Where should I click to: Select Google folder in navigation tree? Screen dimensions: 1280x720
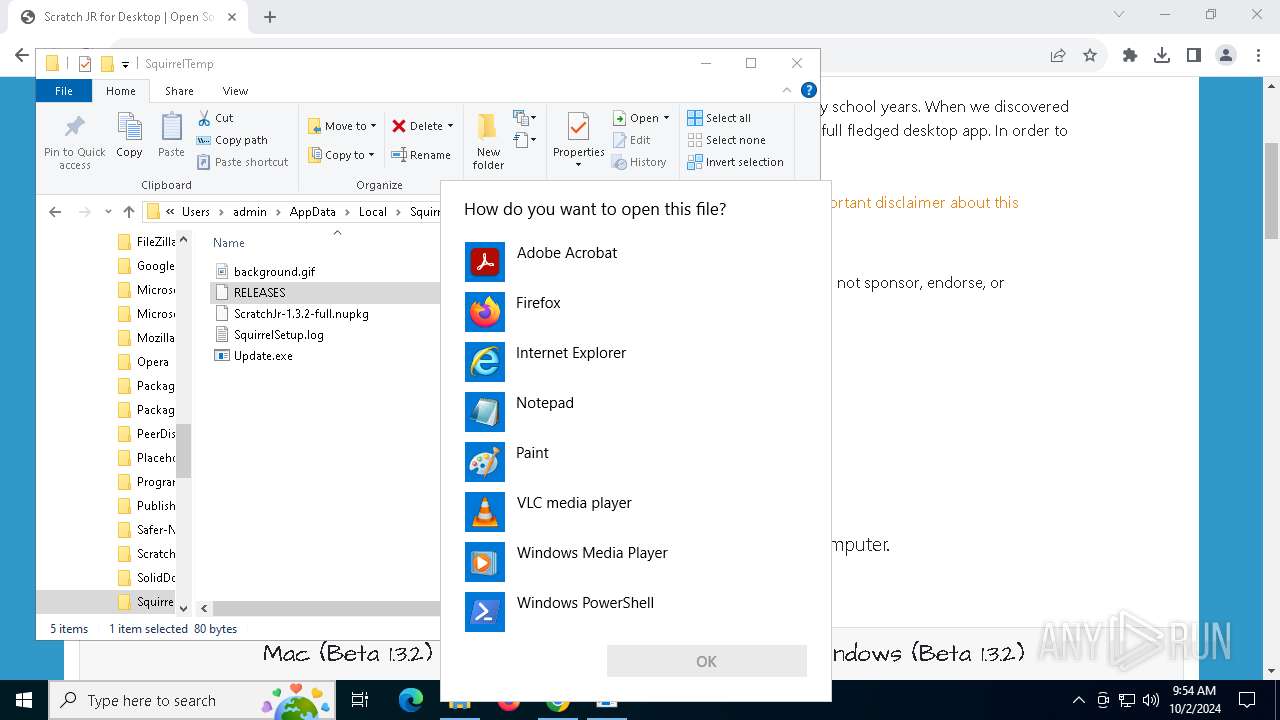[146, 265]
